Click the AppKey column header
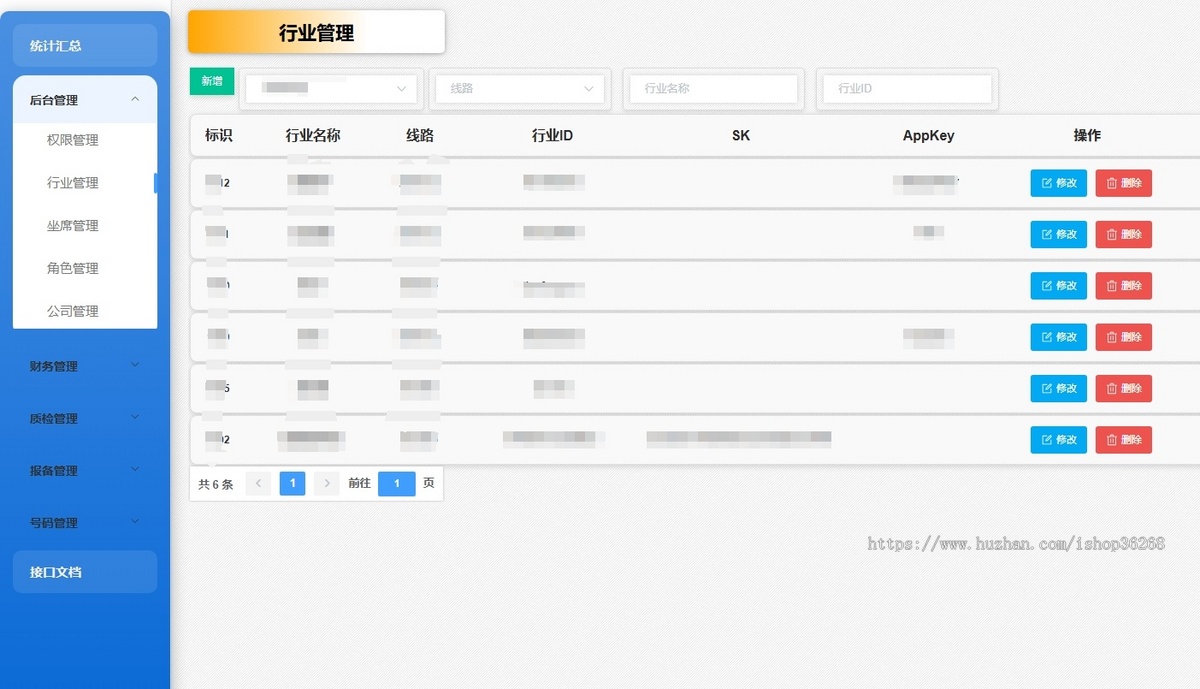 click(929, 136)
